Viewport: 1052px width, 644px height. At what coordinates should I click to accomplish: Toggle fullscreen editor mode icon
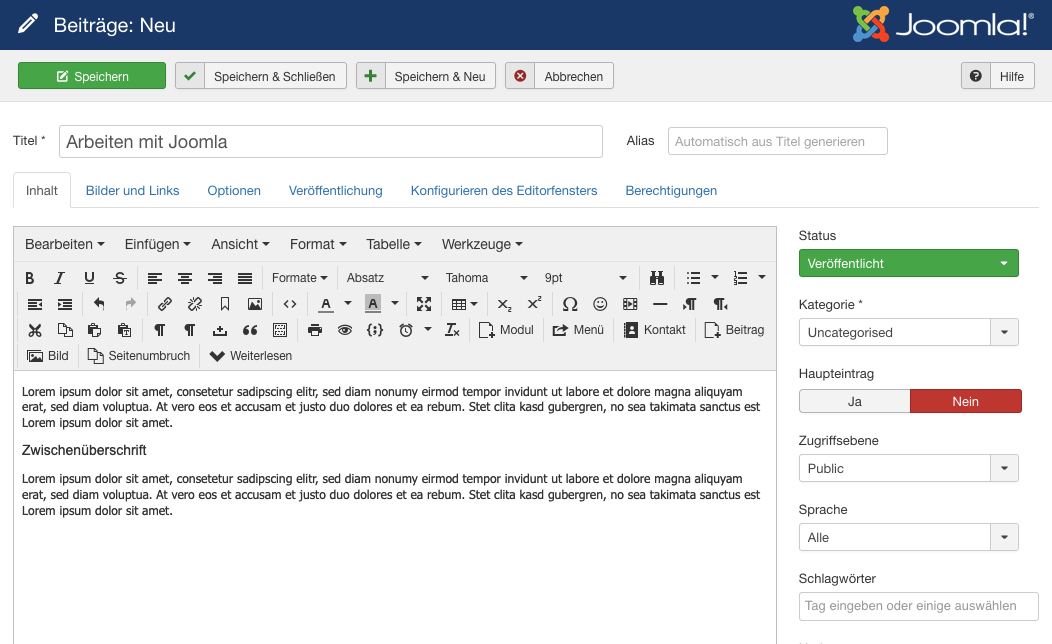pos(424,304)
